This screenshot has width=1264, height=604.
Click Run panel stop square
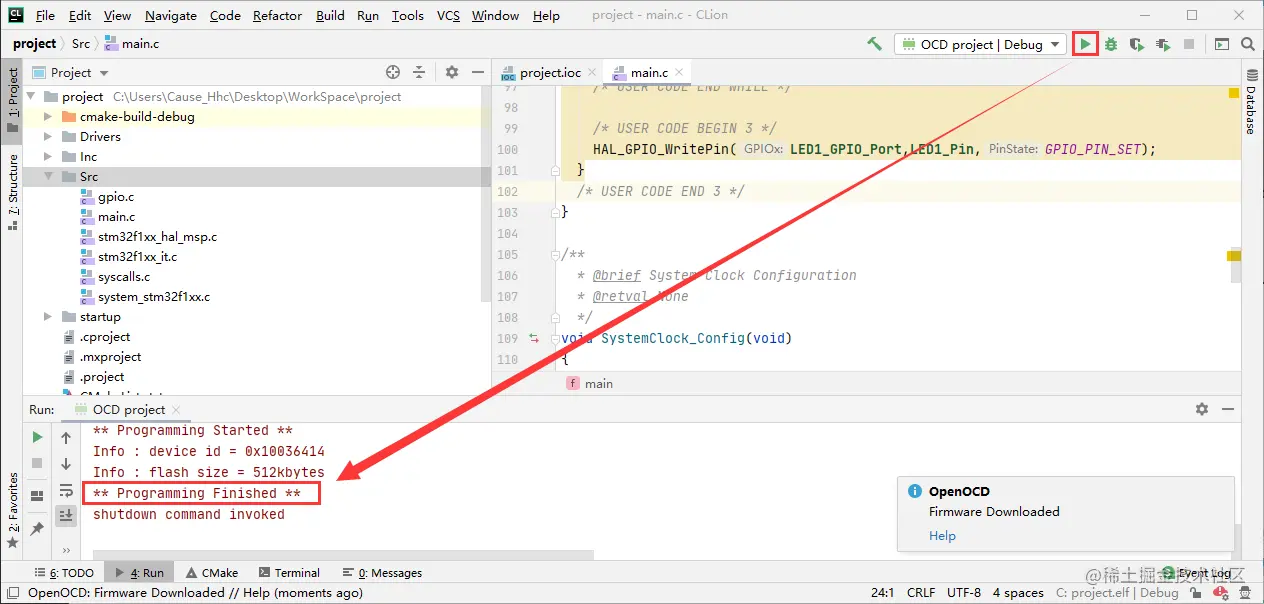click(37, 463)
